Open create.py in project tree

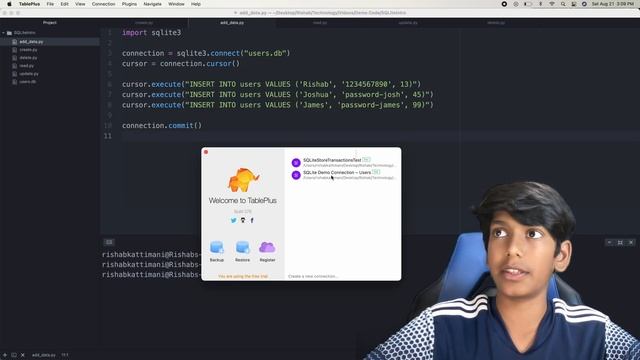click(x=28, y=50)
